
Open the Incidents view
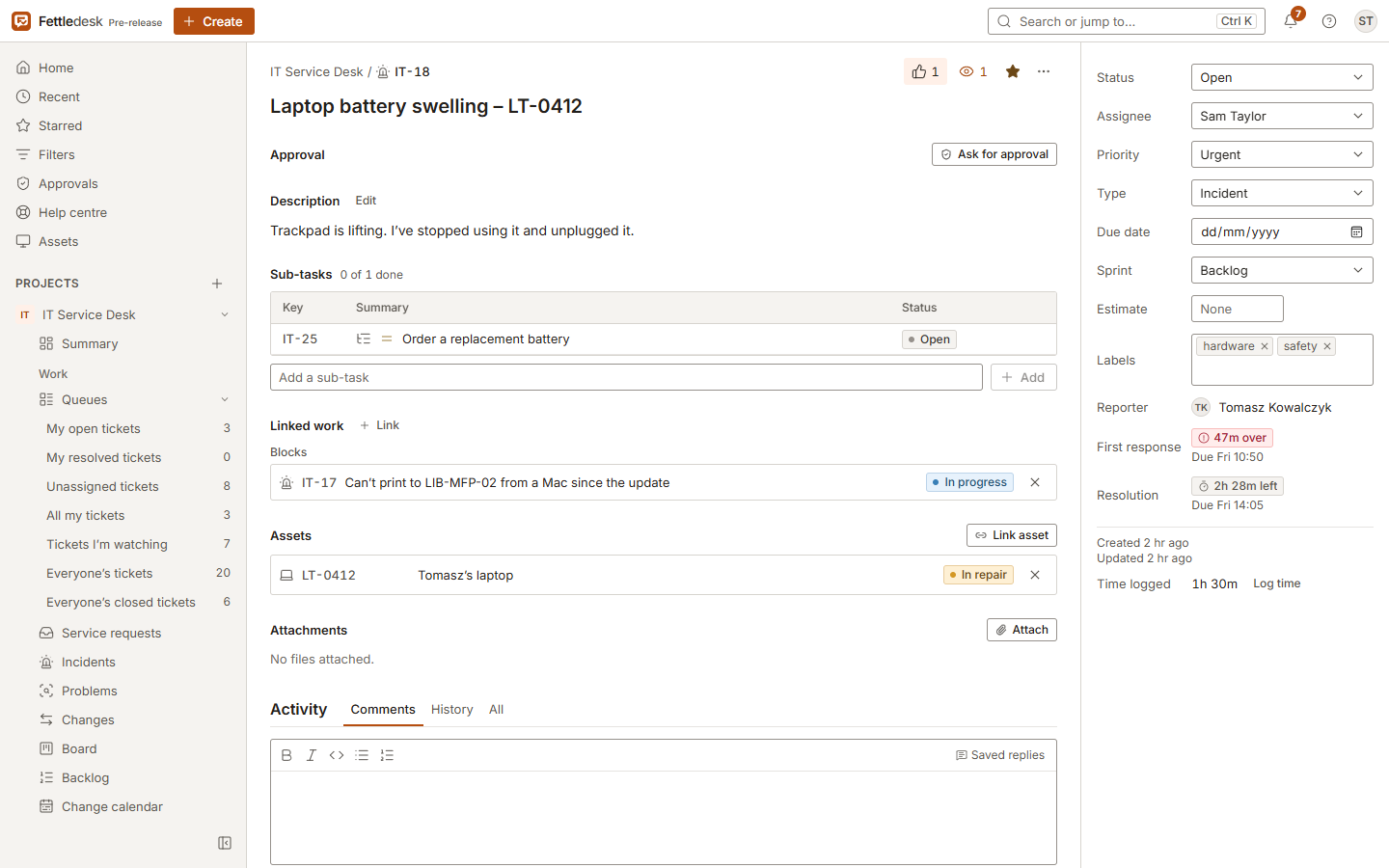tap(134, 662)
